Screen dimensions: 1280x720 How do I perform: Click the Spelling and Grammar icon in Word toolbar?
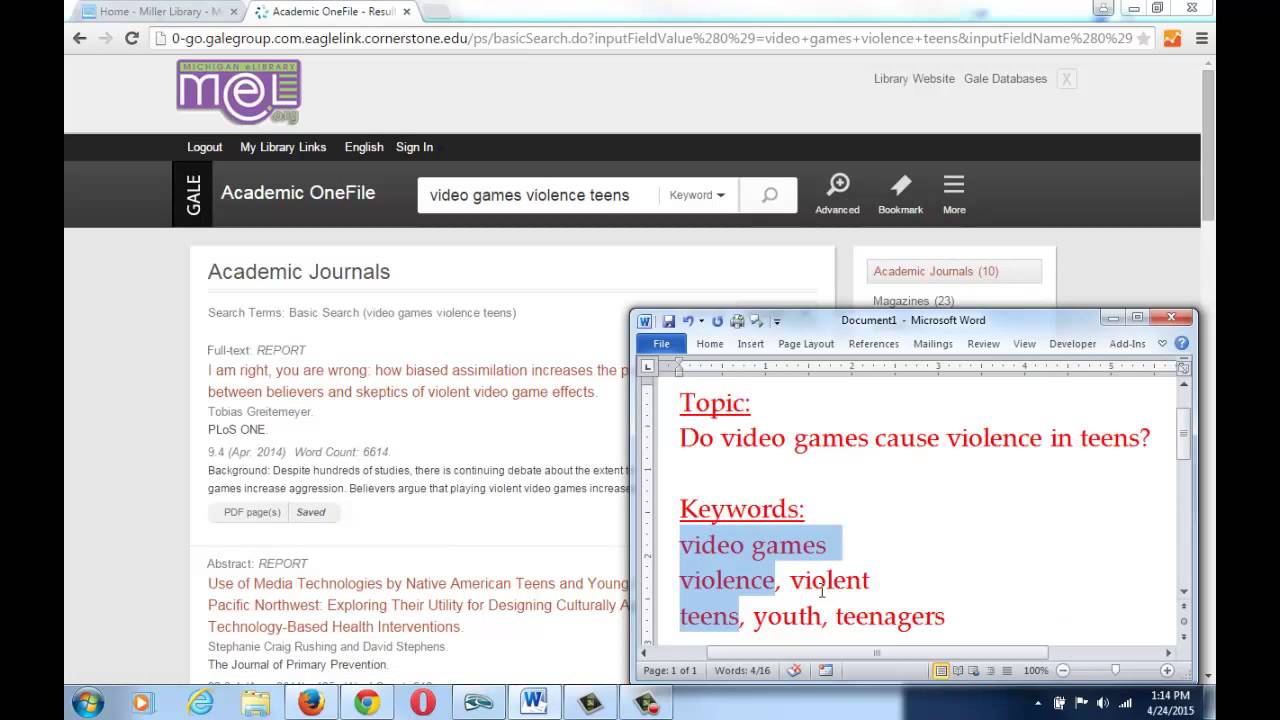pos(756,321)
